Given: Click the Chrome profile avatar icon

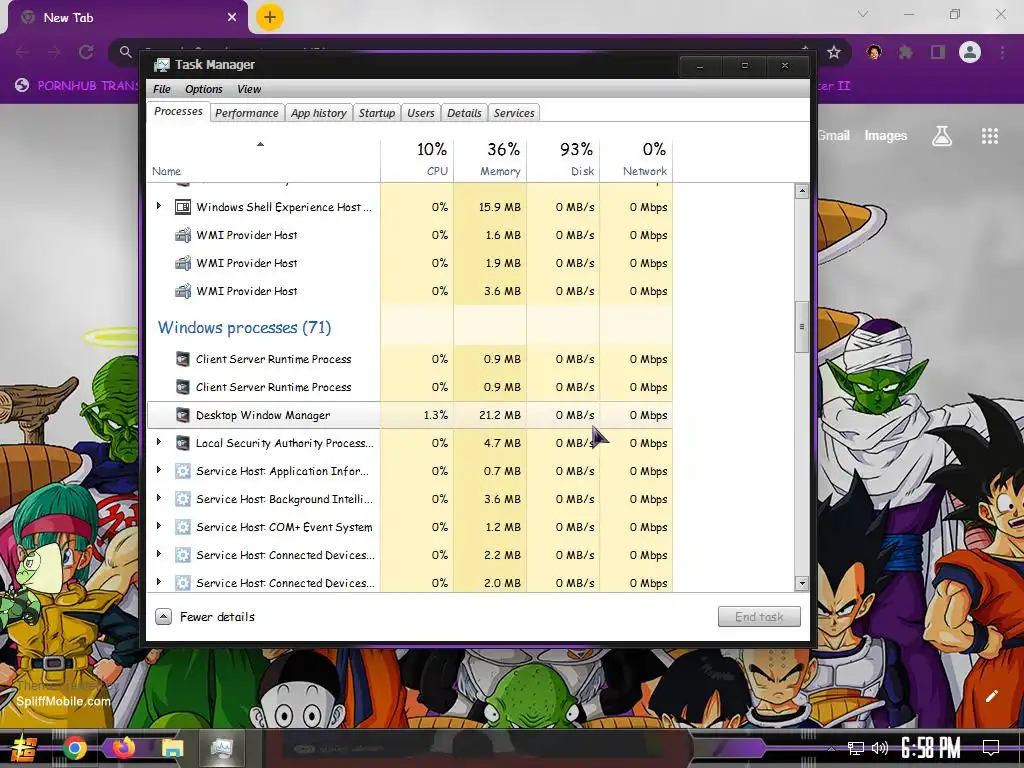Looking at the screenshot, I should pos(970,52).
